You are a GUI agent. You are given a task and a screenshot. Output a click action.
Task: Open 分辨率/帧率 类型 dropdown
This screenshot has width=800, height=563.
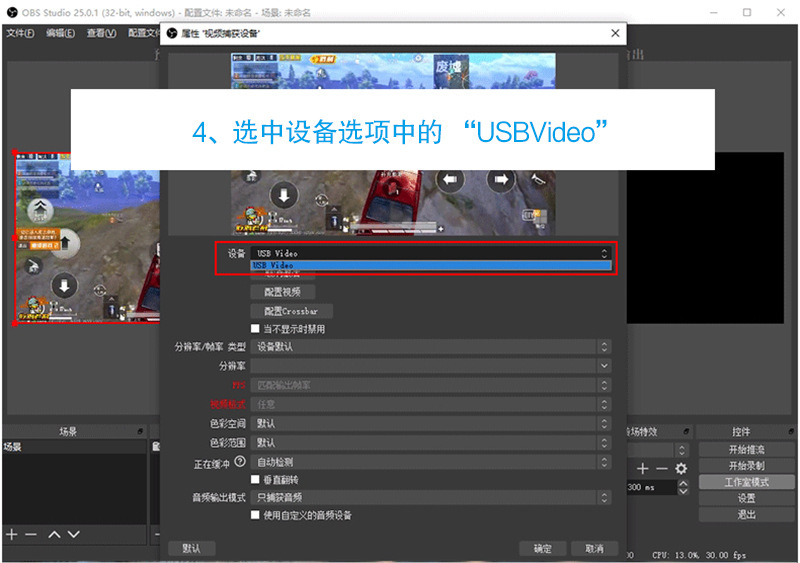pos(431,347)
